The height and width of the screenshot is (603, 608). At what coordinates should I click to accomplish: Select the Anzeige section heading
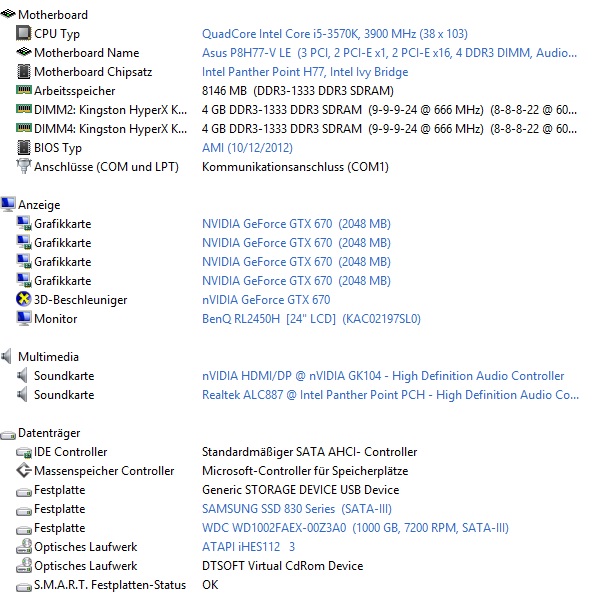click(x=39, y=205)
